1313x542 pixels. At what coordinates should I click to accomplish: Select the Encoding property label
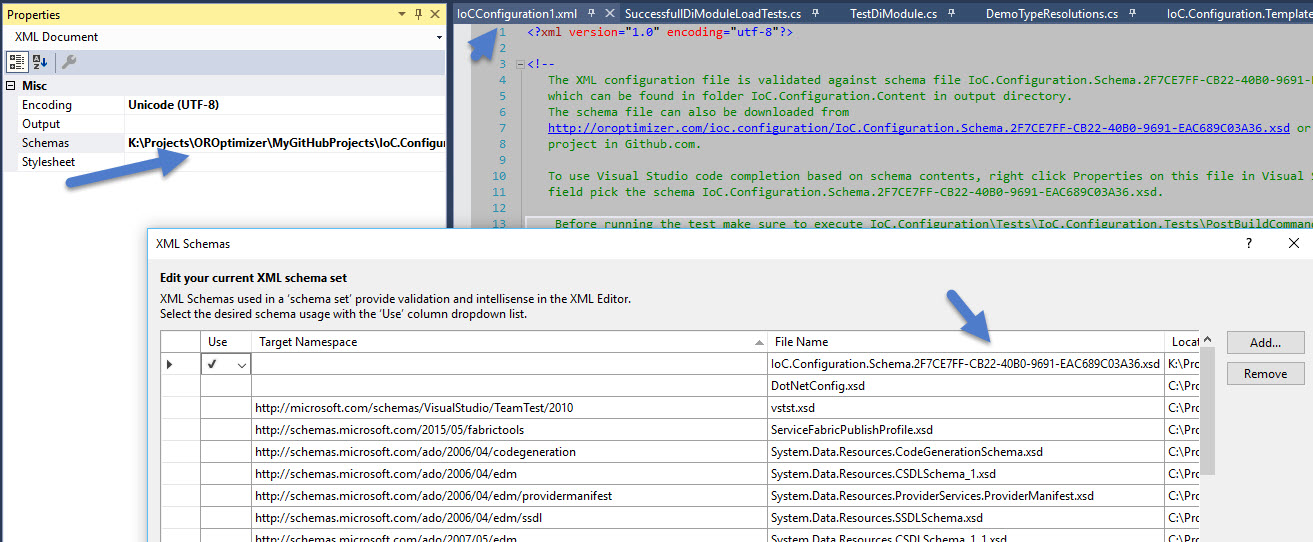47,105
